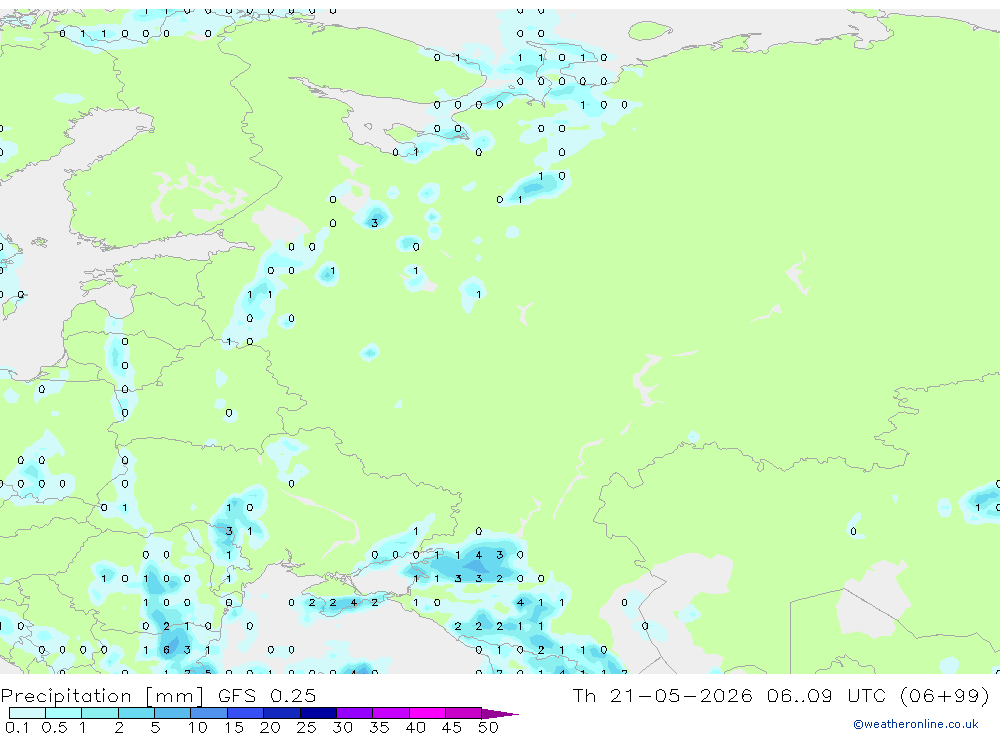This screenshot has width=1000, height=733.
Task: Pick the 15–20 mm legend color box
Action: pos(246,713)
